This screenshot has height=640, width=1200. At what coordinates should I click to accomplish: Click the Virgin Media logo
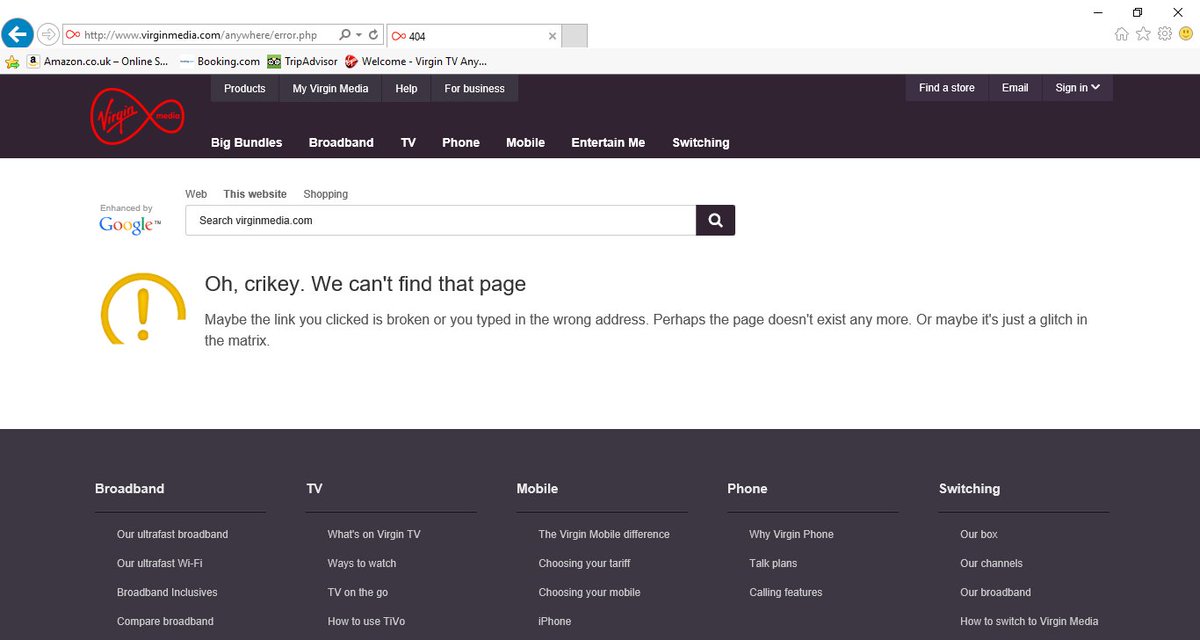point(137,115)
